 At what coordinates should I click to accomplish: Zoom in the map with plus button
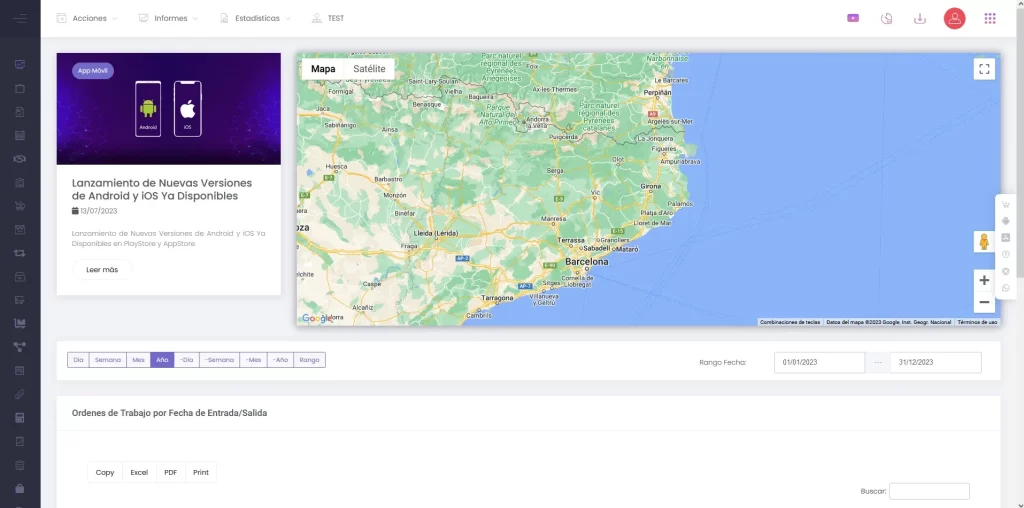(984, 281)
